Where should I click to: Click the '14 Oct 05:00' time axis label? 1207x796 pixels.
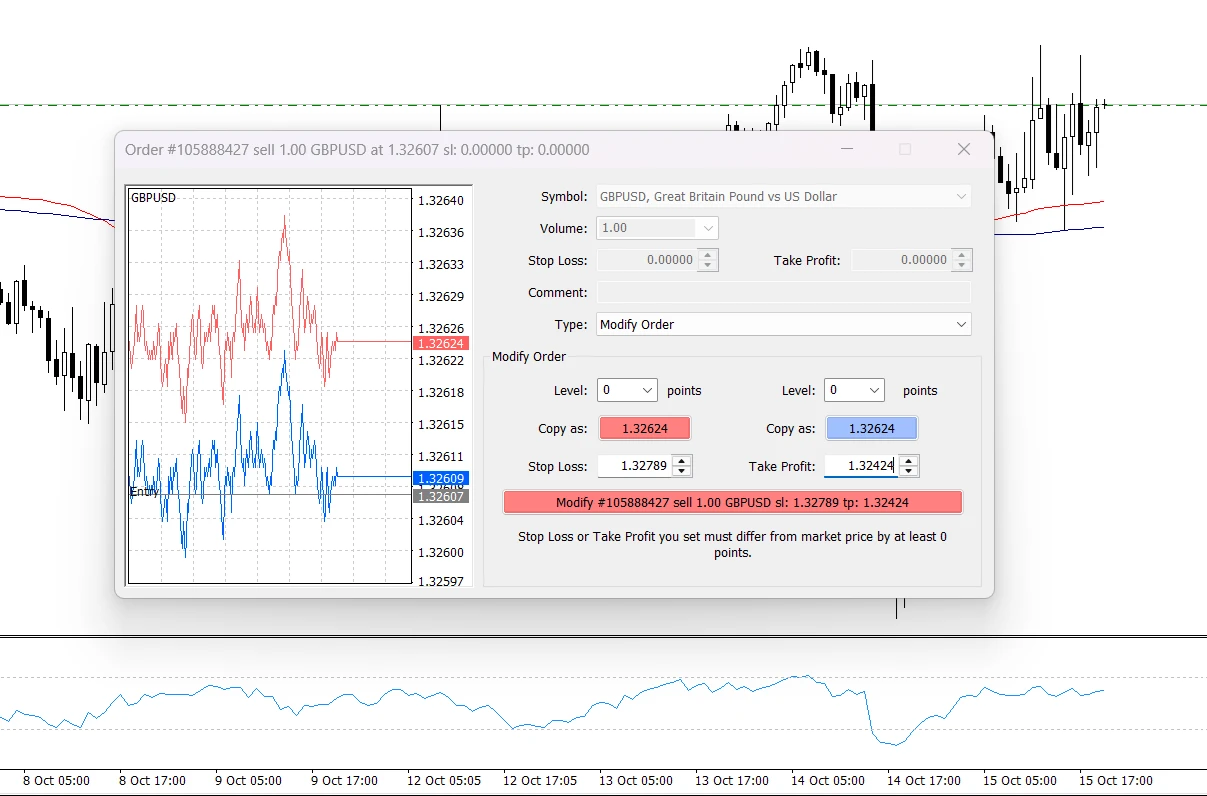tap(828, 781)
